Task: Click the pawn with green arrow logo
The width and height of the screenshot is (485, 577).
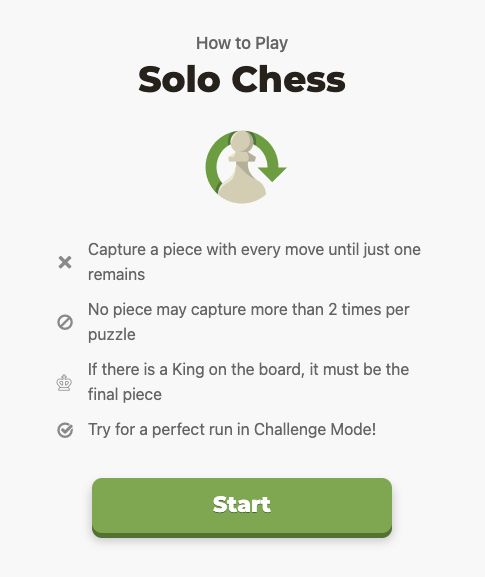Action: tap(245, 167)
